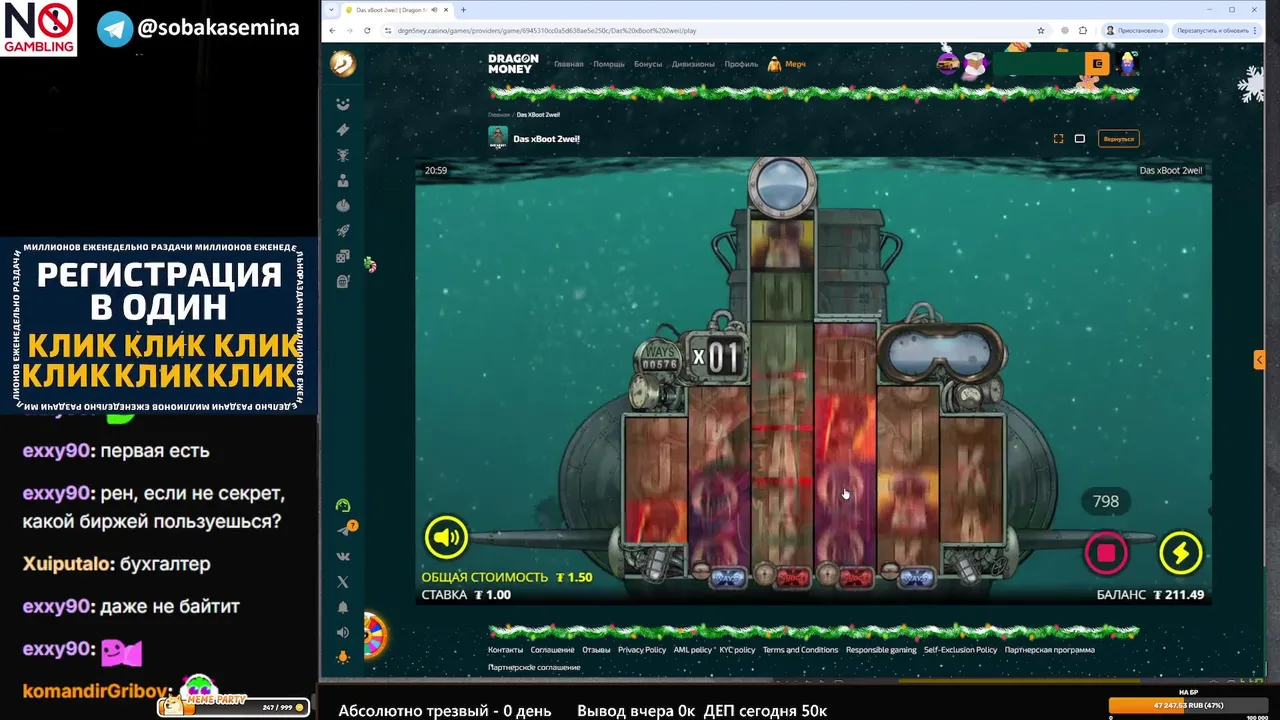This screenshot has height=720, width=1280.
Task: Open the wallet deposit button
Action: click(1097, 64)
